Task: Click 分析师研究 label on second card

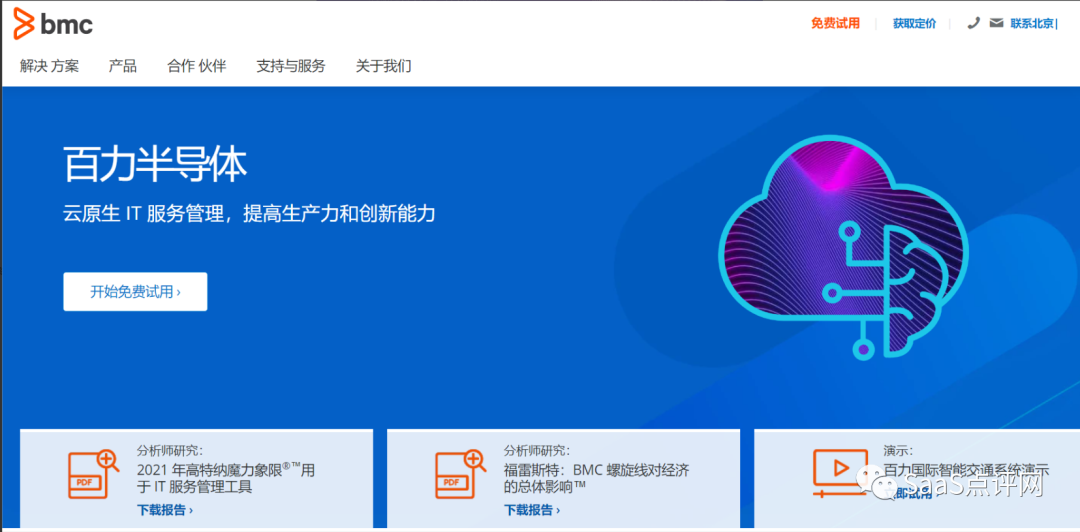Action: coord(537,451)
